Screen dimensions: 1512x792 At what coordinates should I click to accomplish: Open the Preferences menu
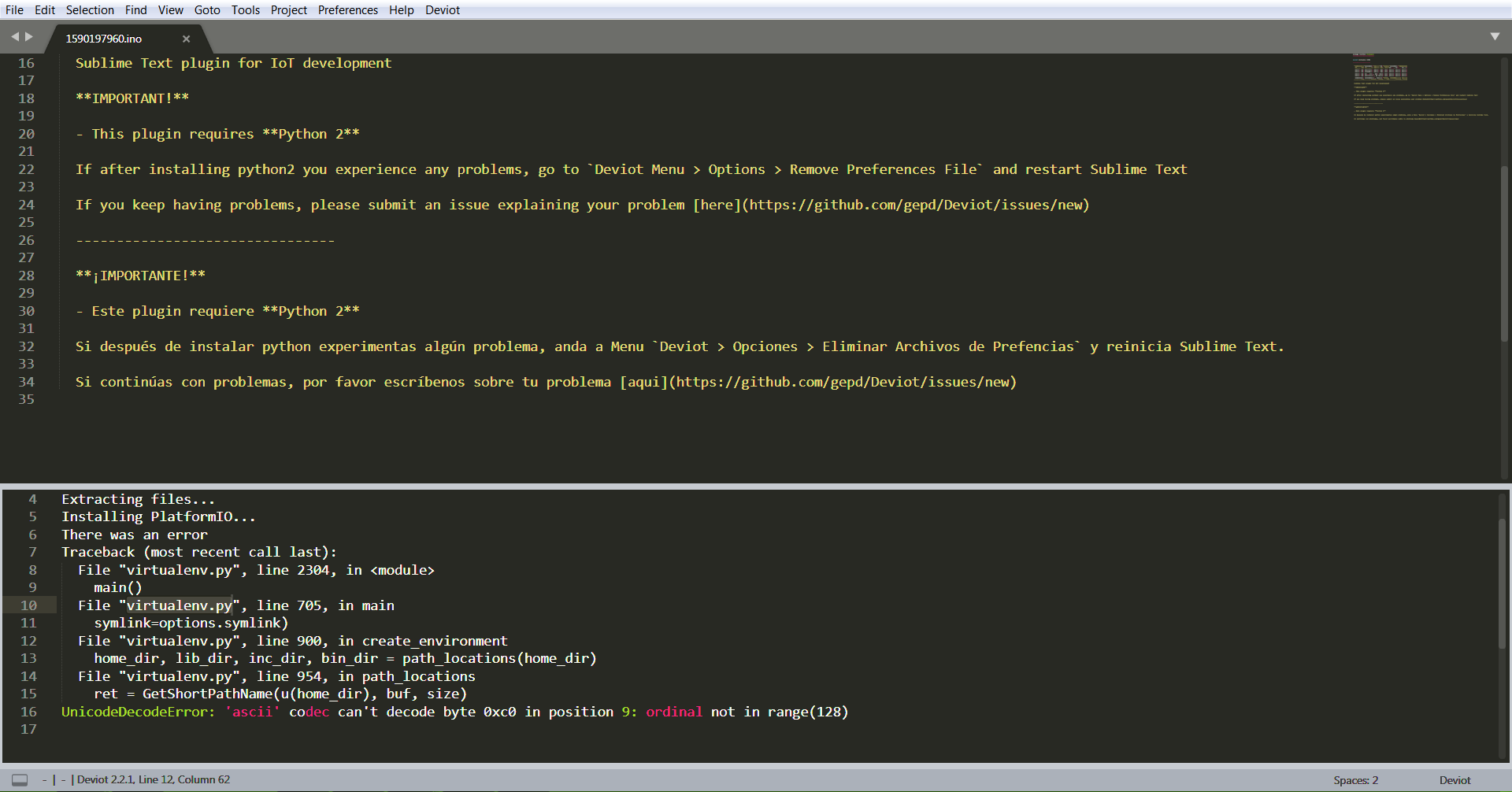[348, 10]
